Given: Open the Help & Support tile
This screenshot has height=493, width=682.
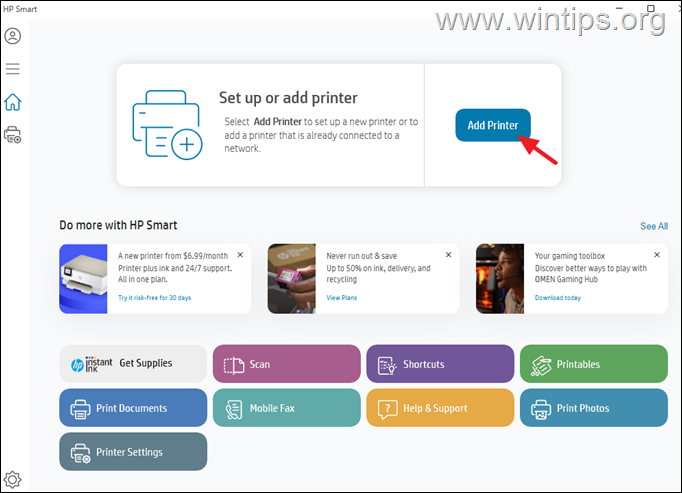Looking at the screenshot, I should click(x=440, y=408).
